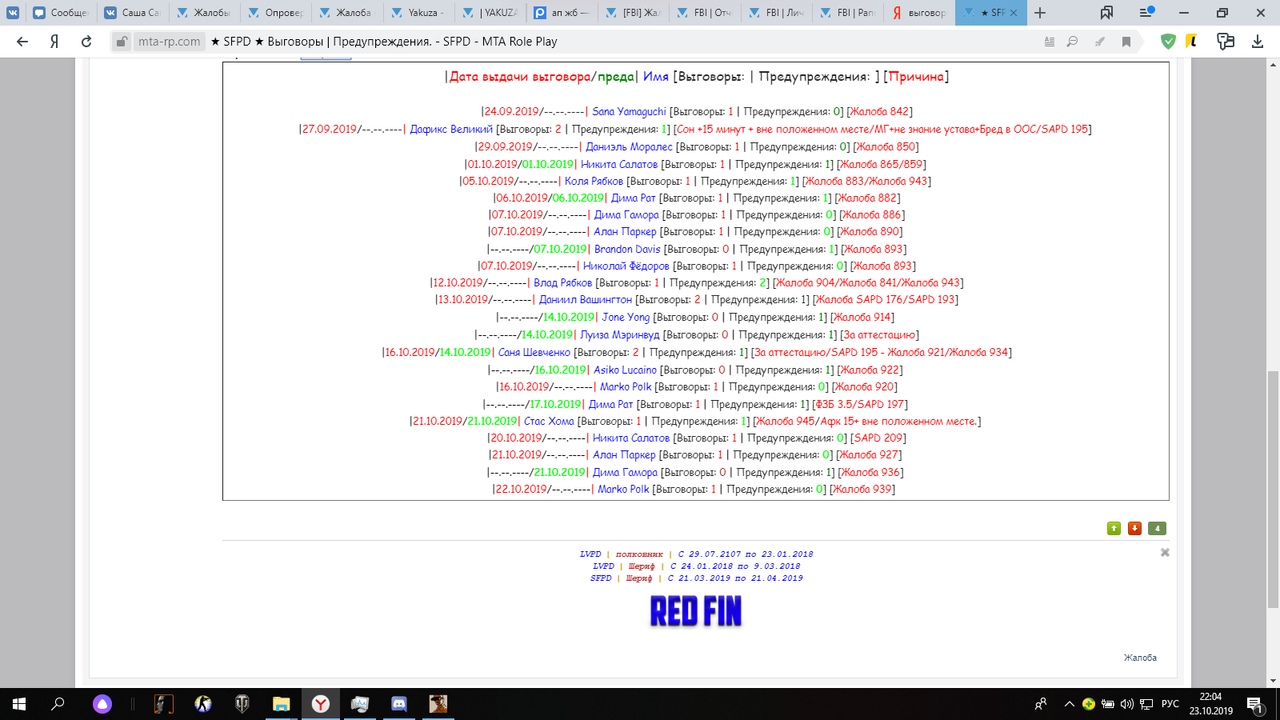Click the red down arrow under the post
This screenshot has height=720, width=1280.
[1135, 528]
